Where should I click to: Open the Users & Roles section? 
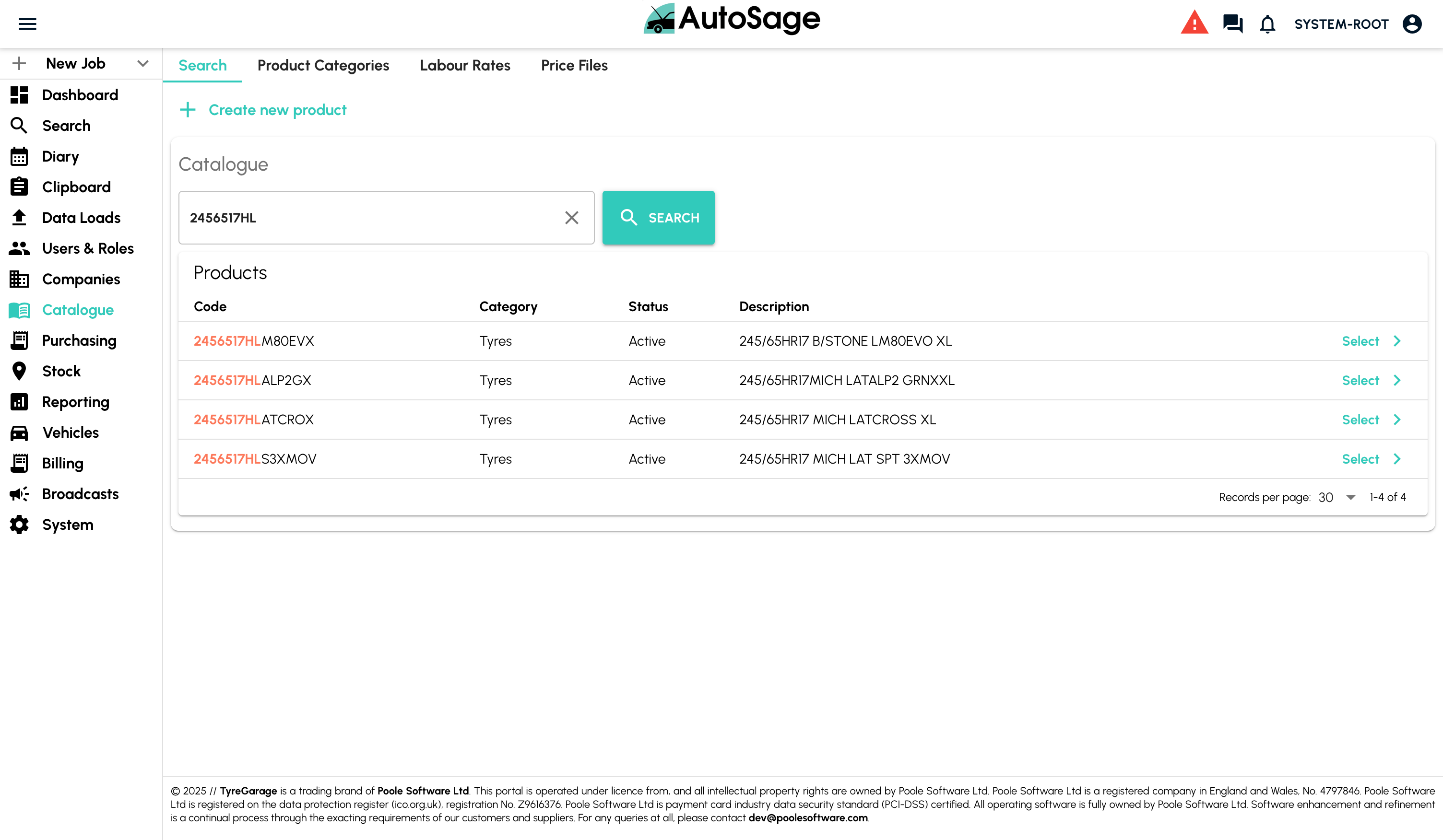pos(88,248)
